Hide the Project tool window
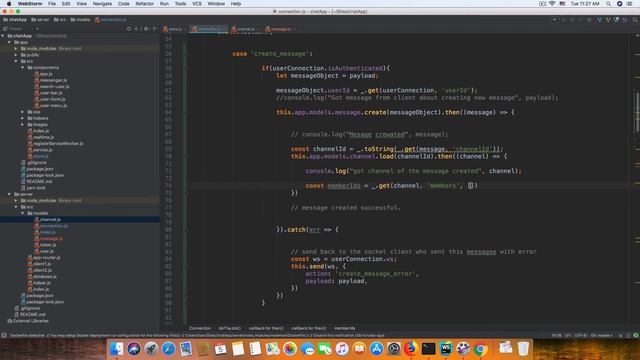 point(155,29)
